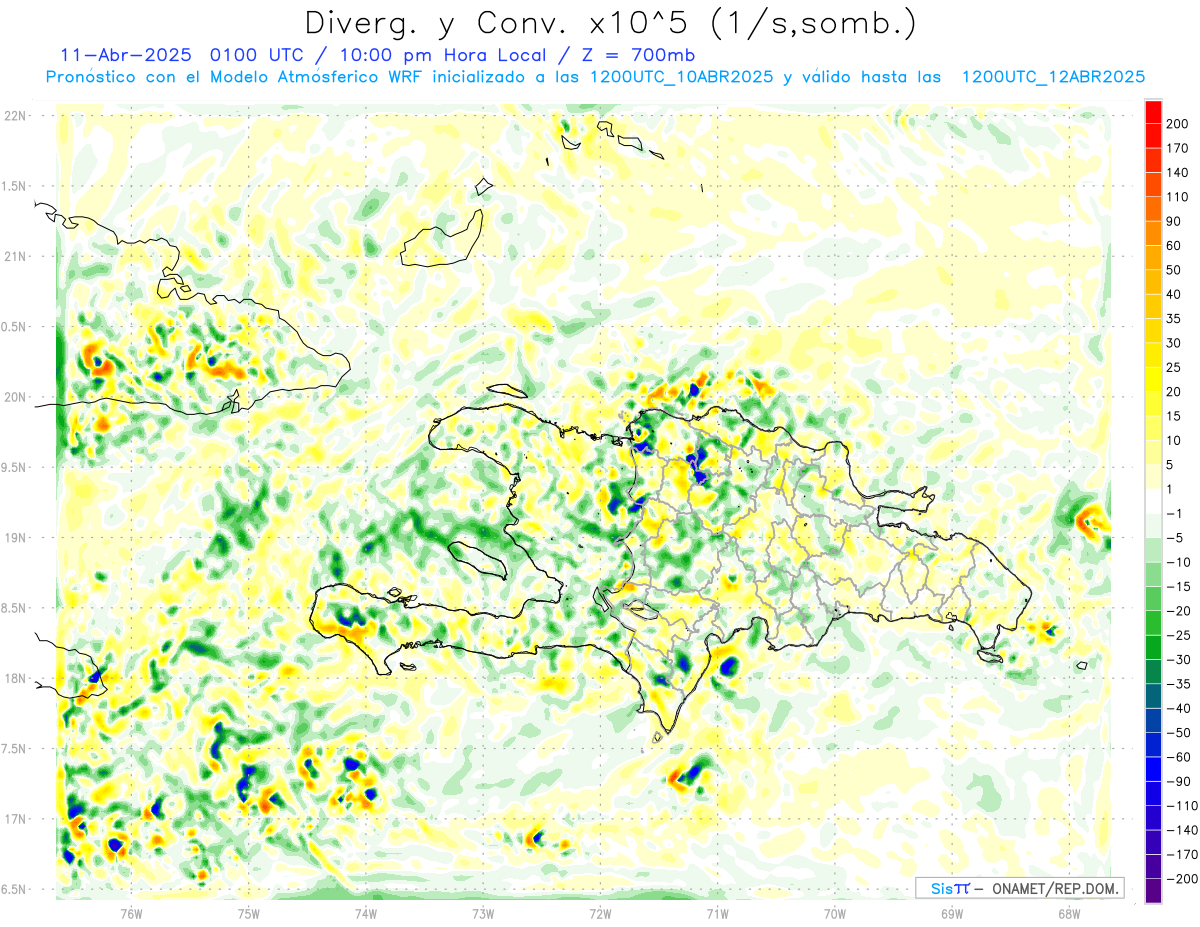The height and width of the screenshot is (927, 1200).
Task: Click the latitude label '22N'
Action: tap(16, 116)
